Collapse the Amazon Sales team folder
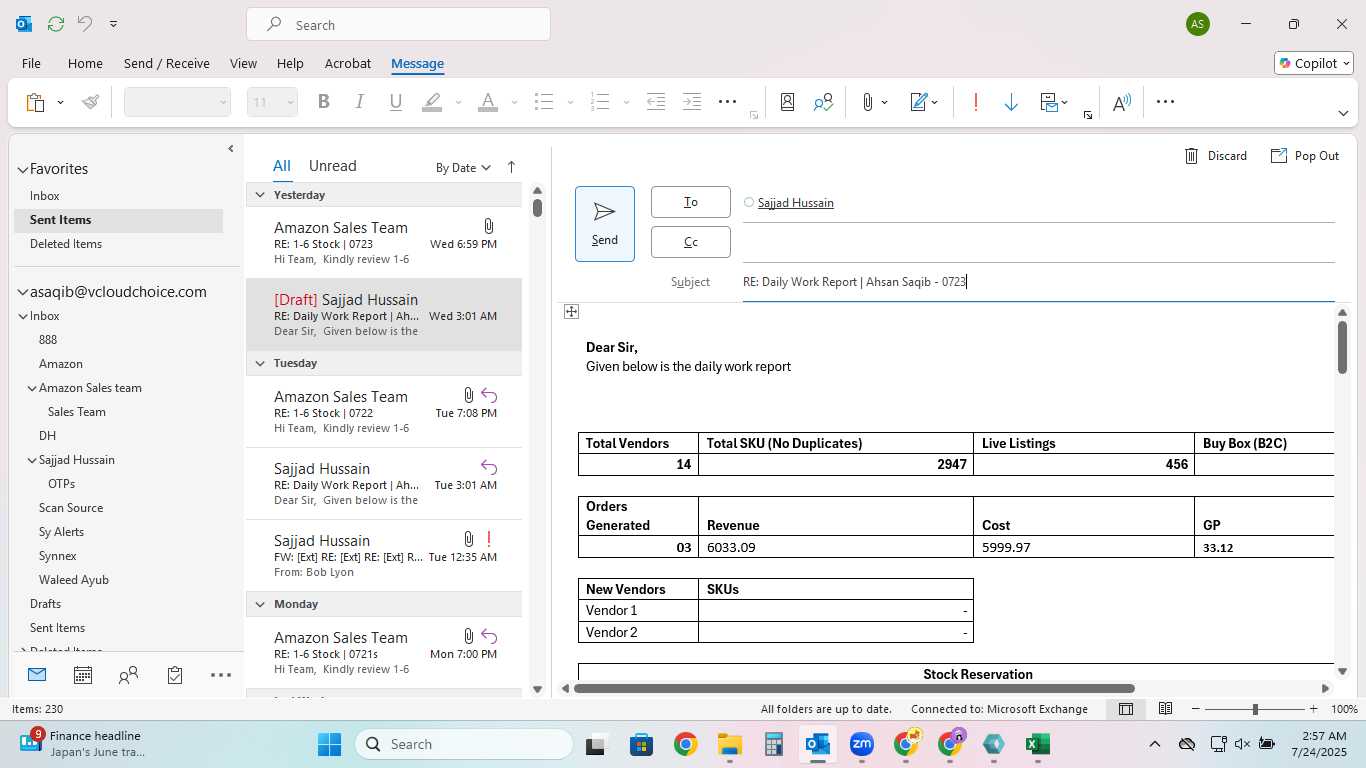This screenshot has height=768, width=1366. 32,388
